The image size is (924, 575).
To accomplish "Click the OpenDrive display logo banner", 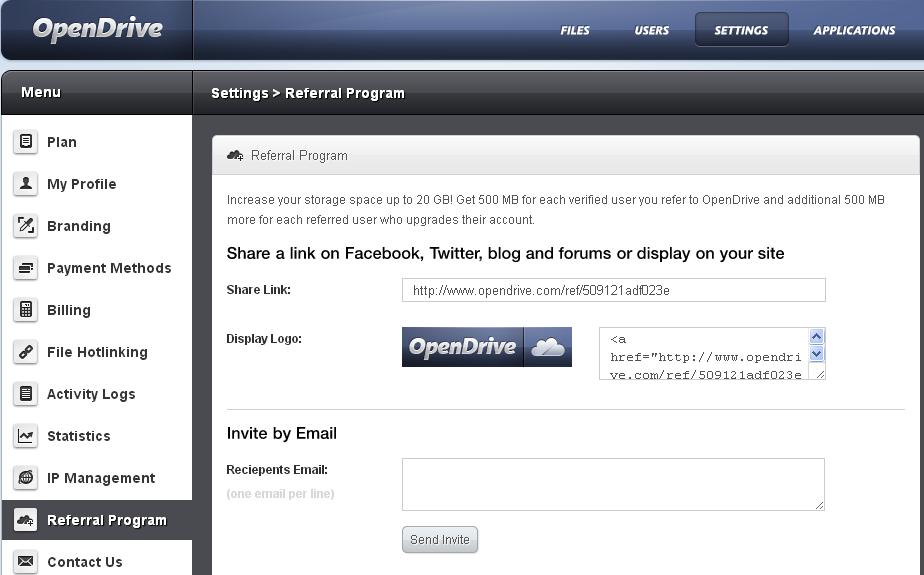I will (487, 347).
